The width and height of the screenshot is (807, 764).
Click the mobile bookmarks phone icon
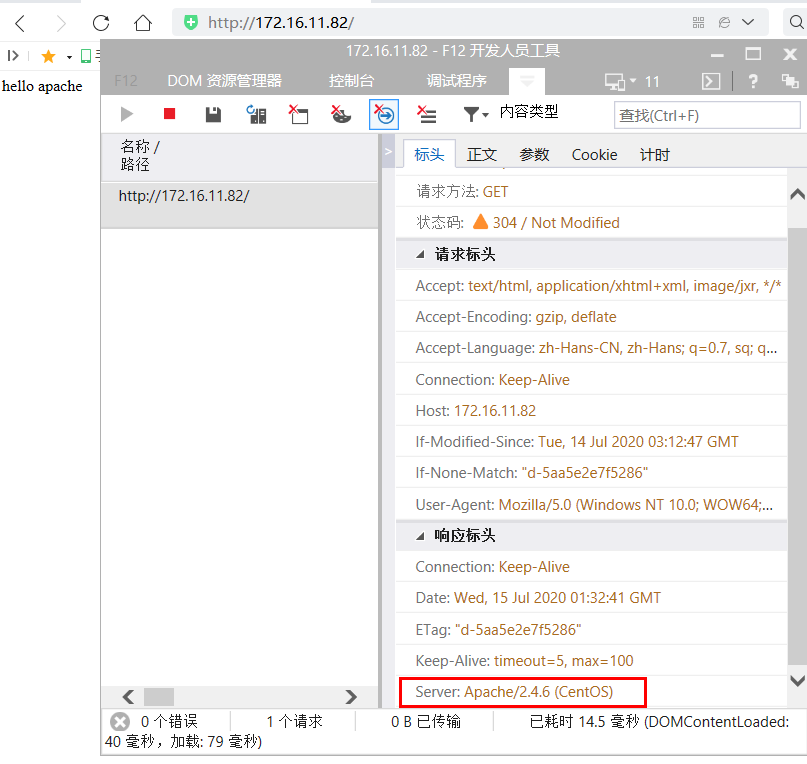(86, 56)
